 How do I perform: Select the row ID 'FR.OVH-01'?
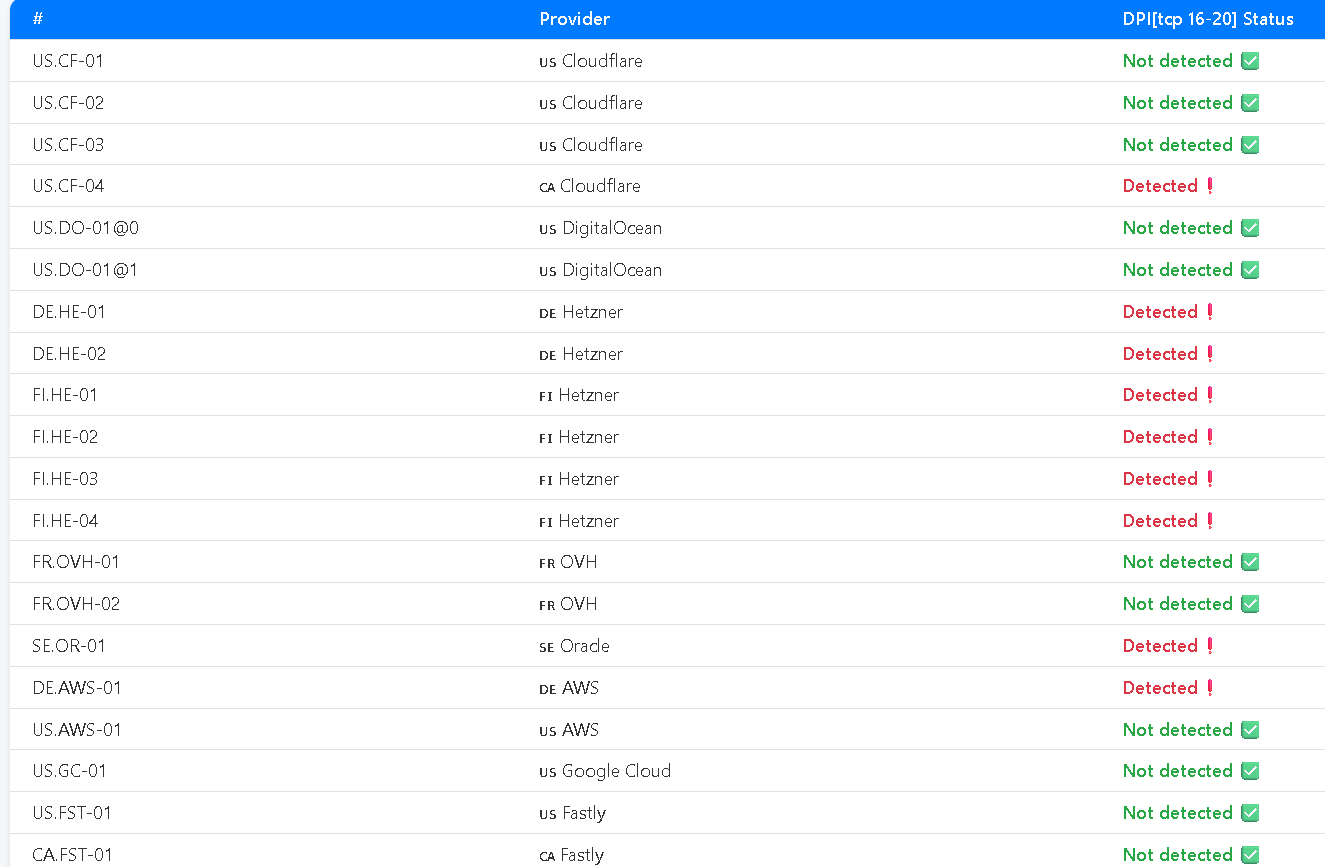pos(76,562)
